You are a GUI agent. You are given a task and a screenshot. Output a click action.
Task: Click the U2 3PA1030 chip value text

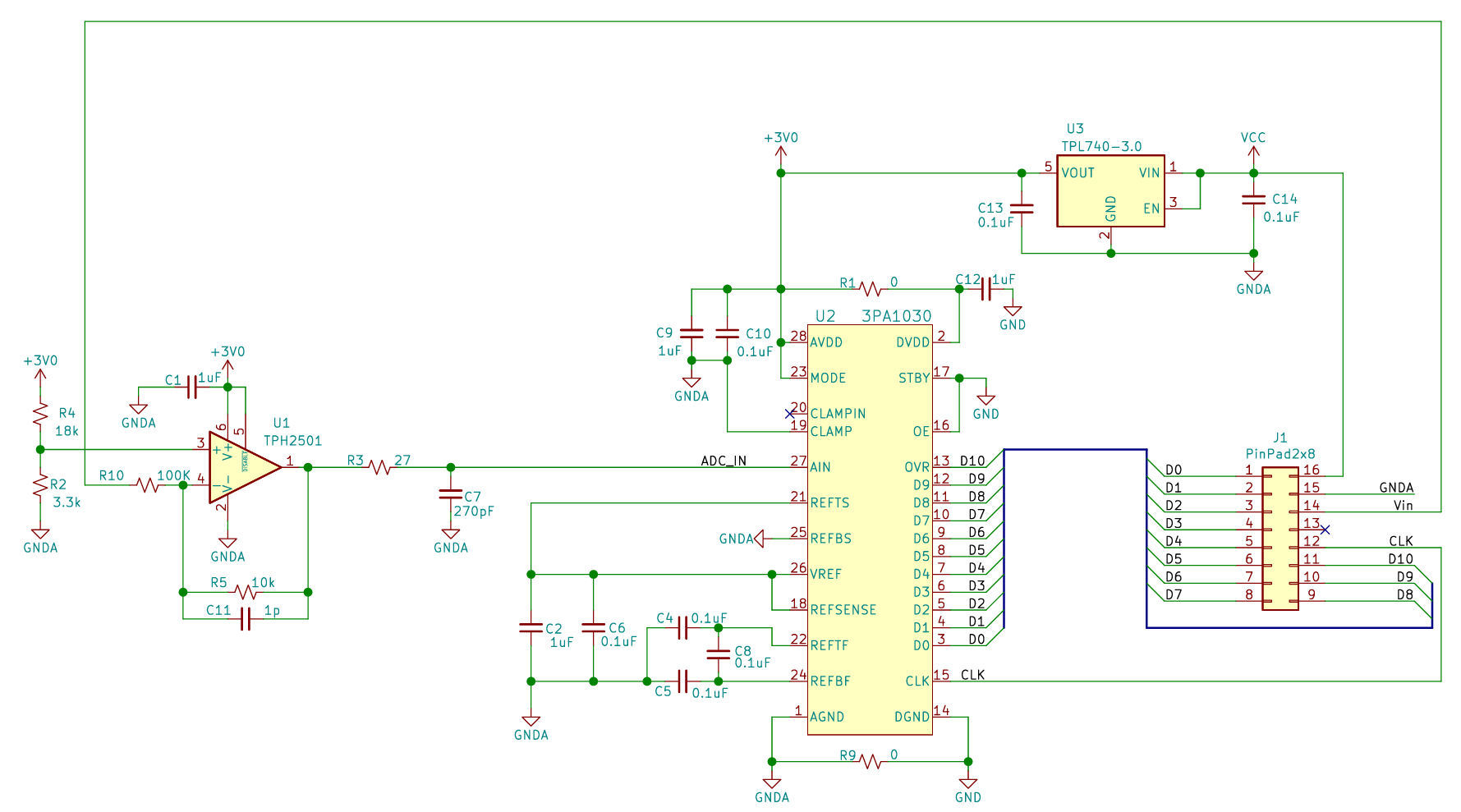click(x=896, y=316)
